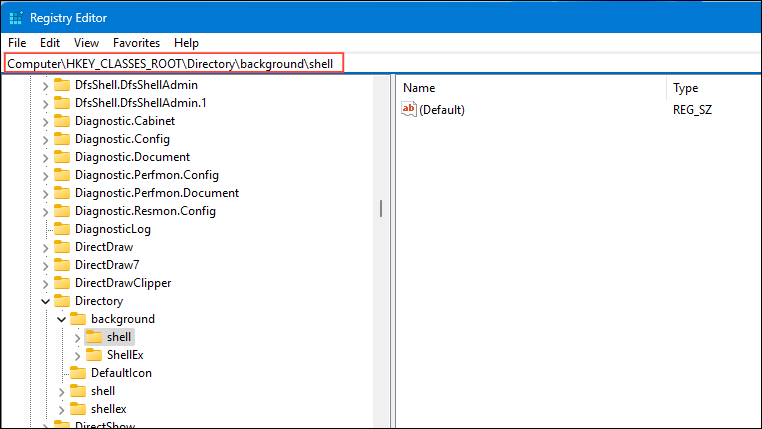The width and height of the screenshot is (762, 429).
Task: Open the File menu
Action: click(17, 43)
